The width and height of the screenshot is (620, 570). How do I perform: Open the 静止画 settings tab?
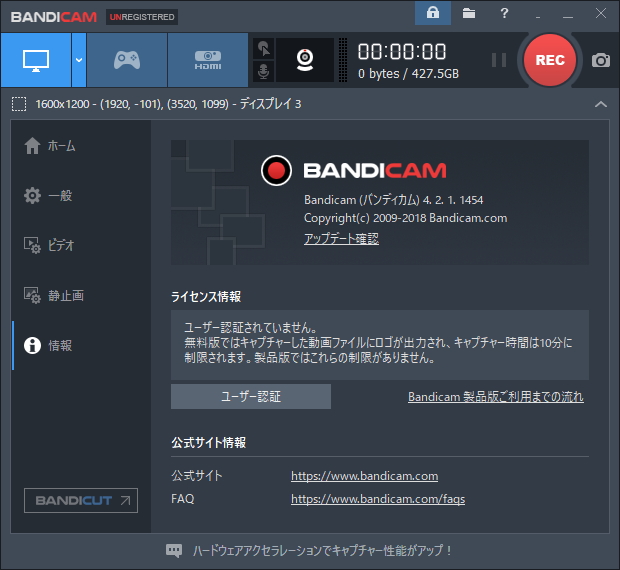[54, 295]
